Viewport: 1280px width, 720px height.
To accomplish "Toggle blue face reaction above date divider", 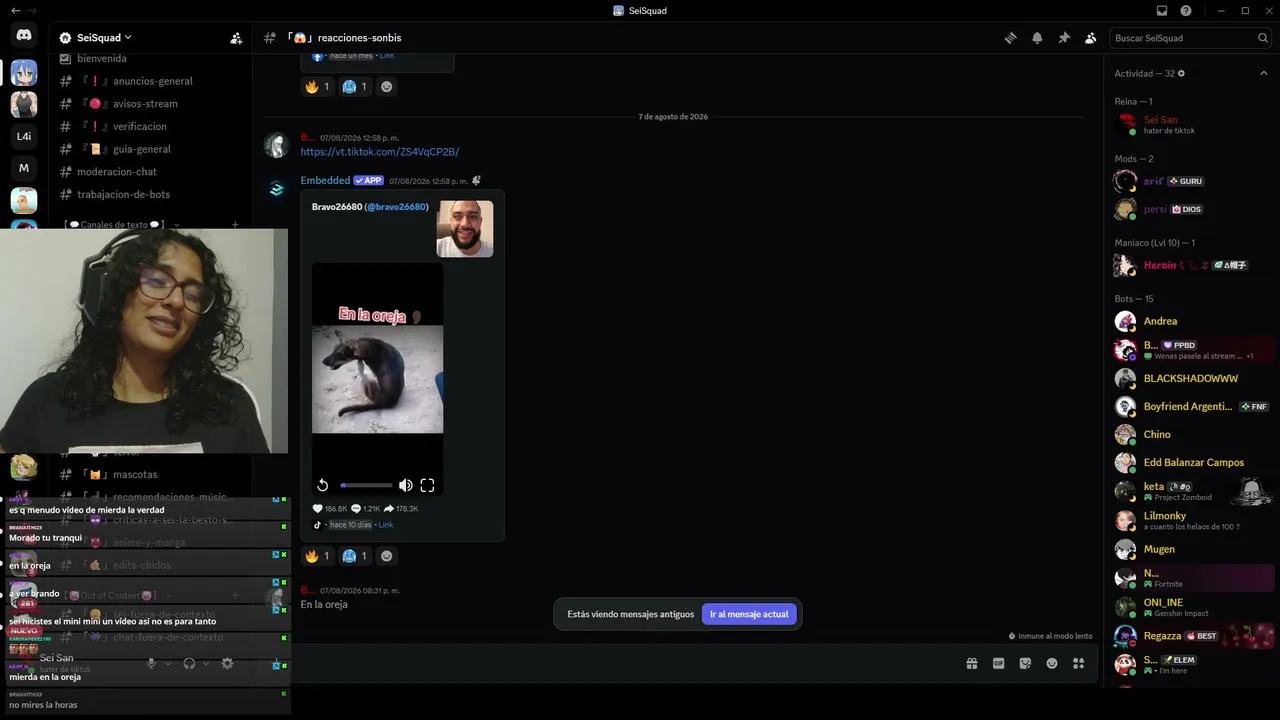I will 354,86.
